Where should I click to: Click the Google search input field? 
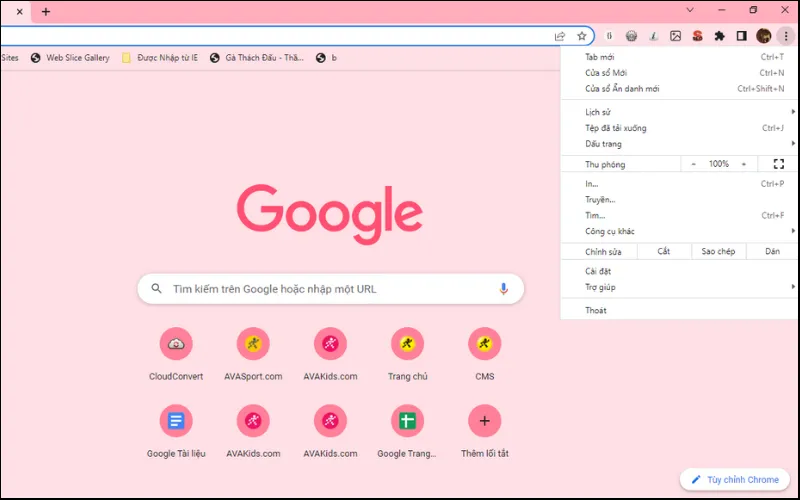(x=331, y=289)
